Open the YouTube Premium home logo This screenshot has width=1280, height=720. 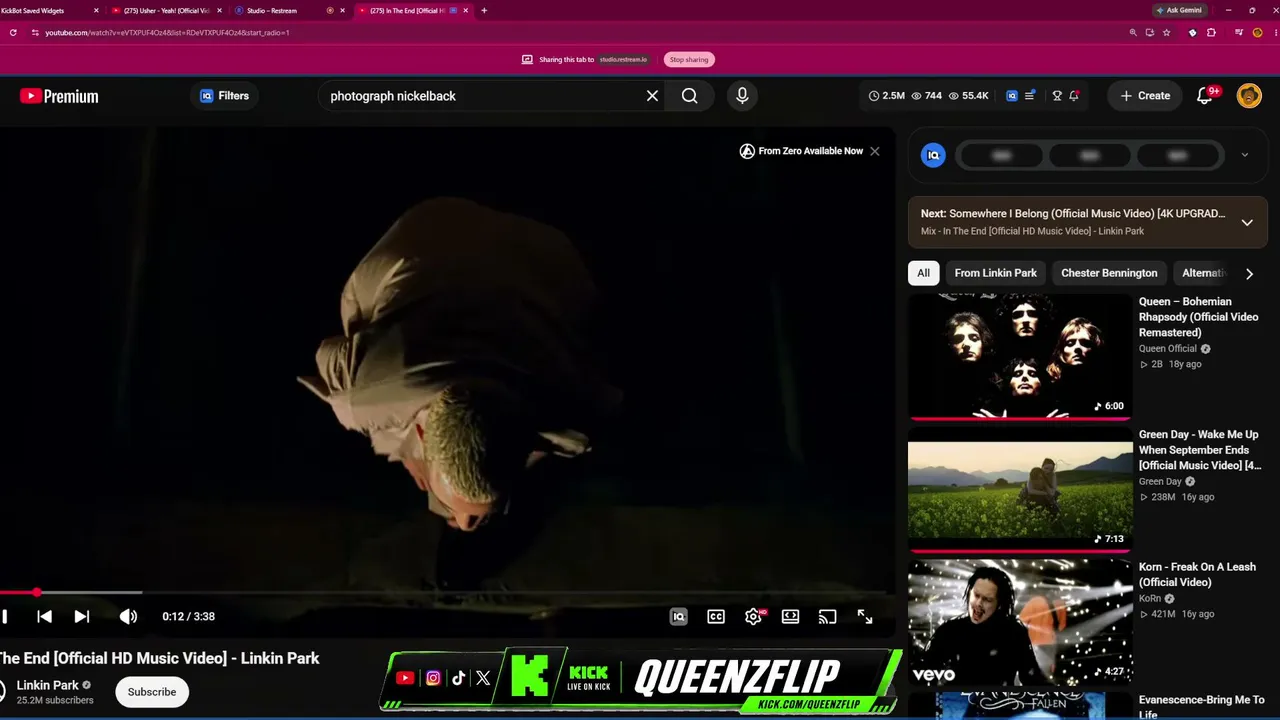(59, 96)
